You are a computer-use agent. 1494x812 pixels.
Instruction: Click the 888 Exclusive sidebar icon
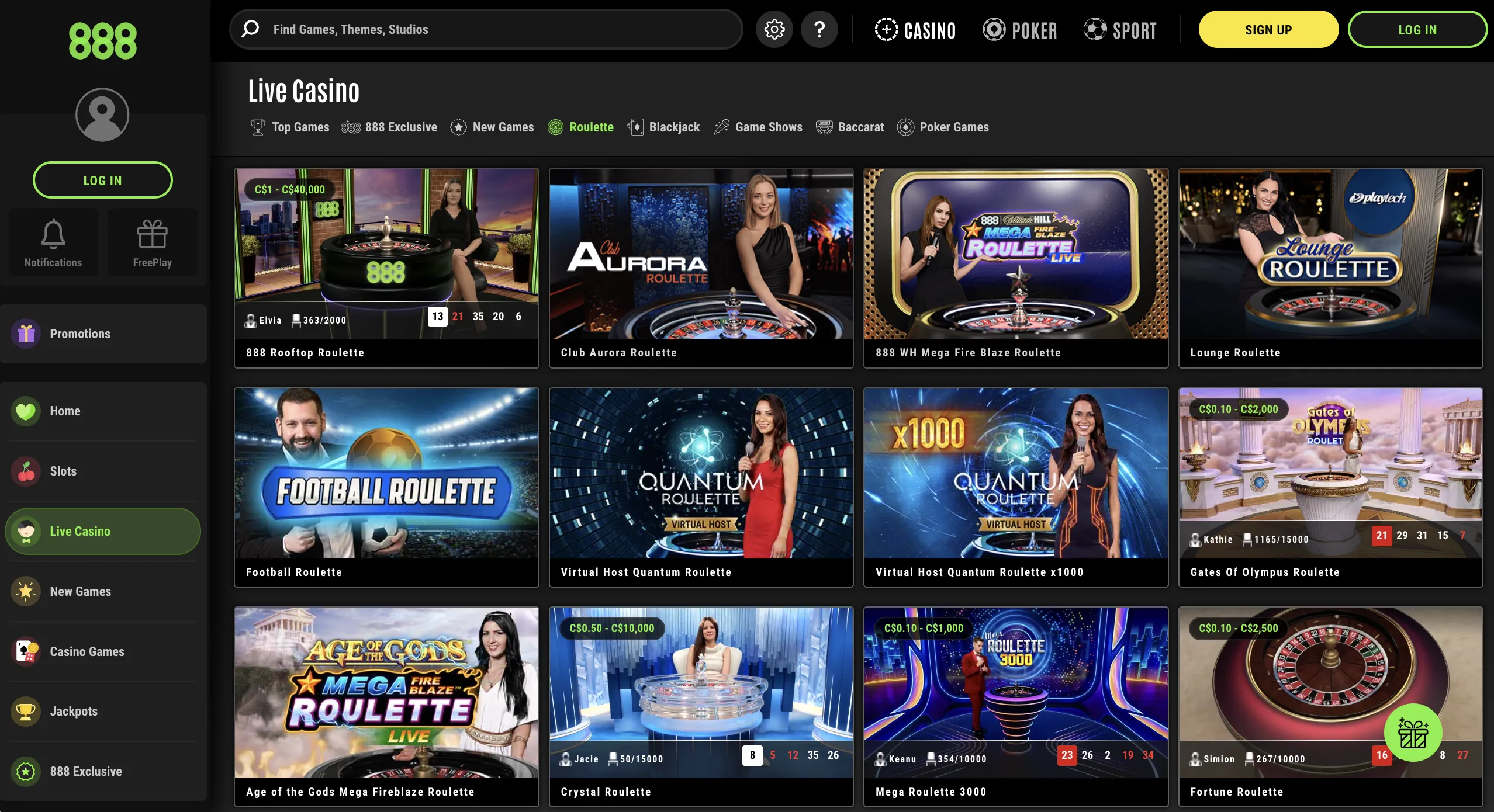(x=26, y=772)
